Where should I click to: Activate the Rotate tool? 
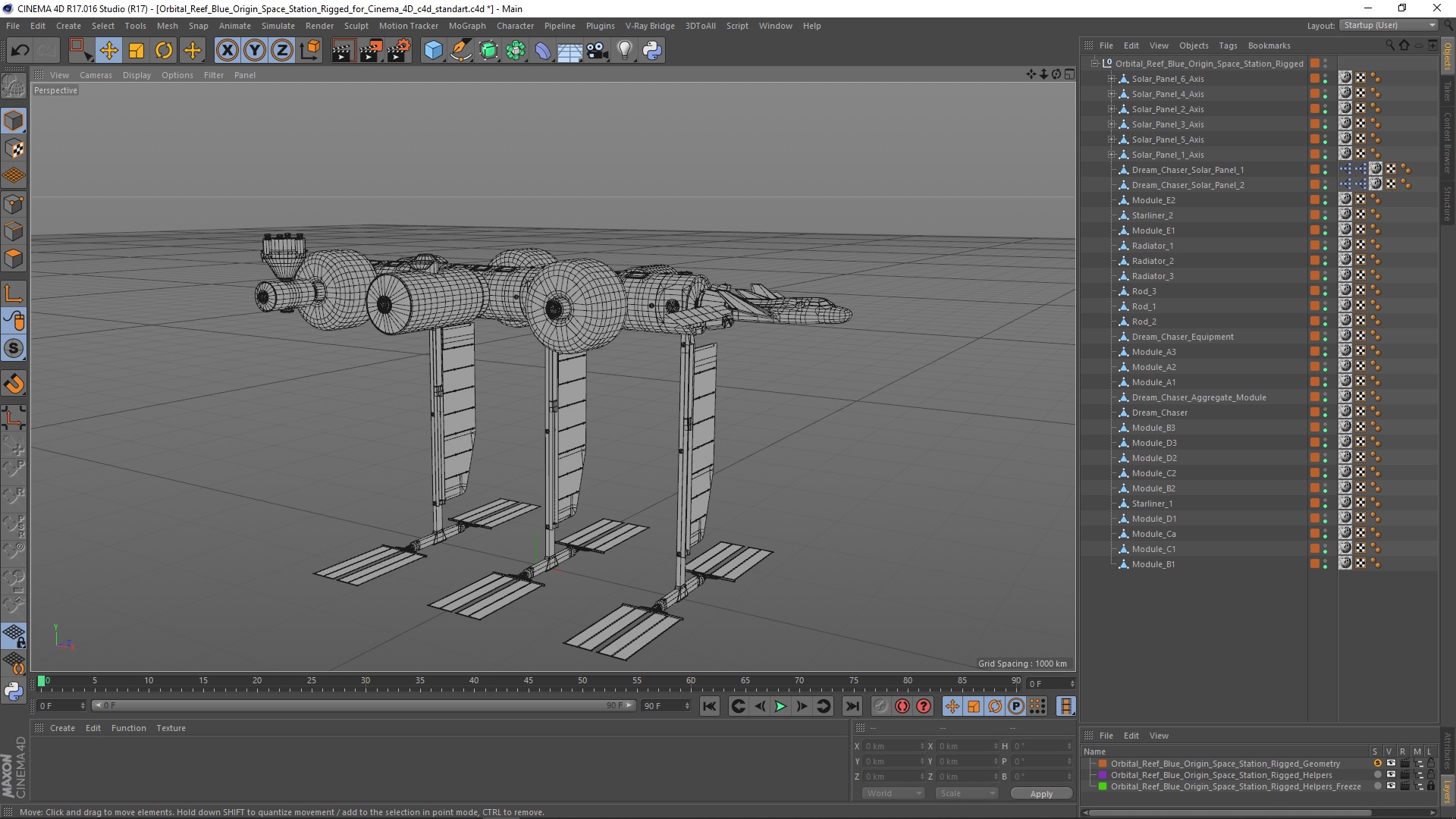164,51
